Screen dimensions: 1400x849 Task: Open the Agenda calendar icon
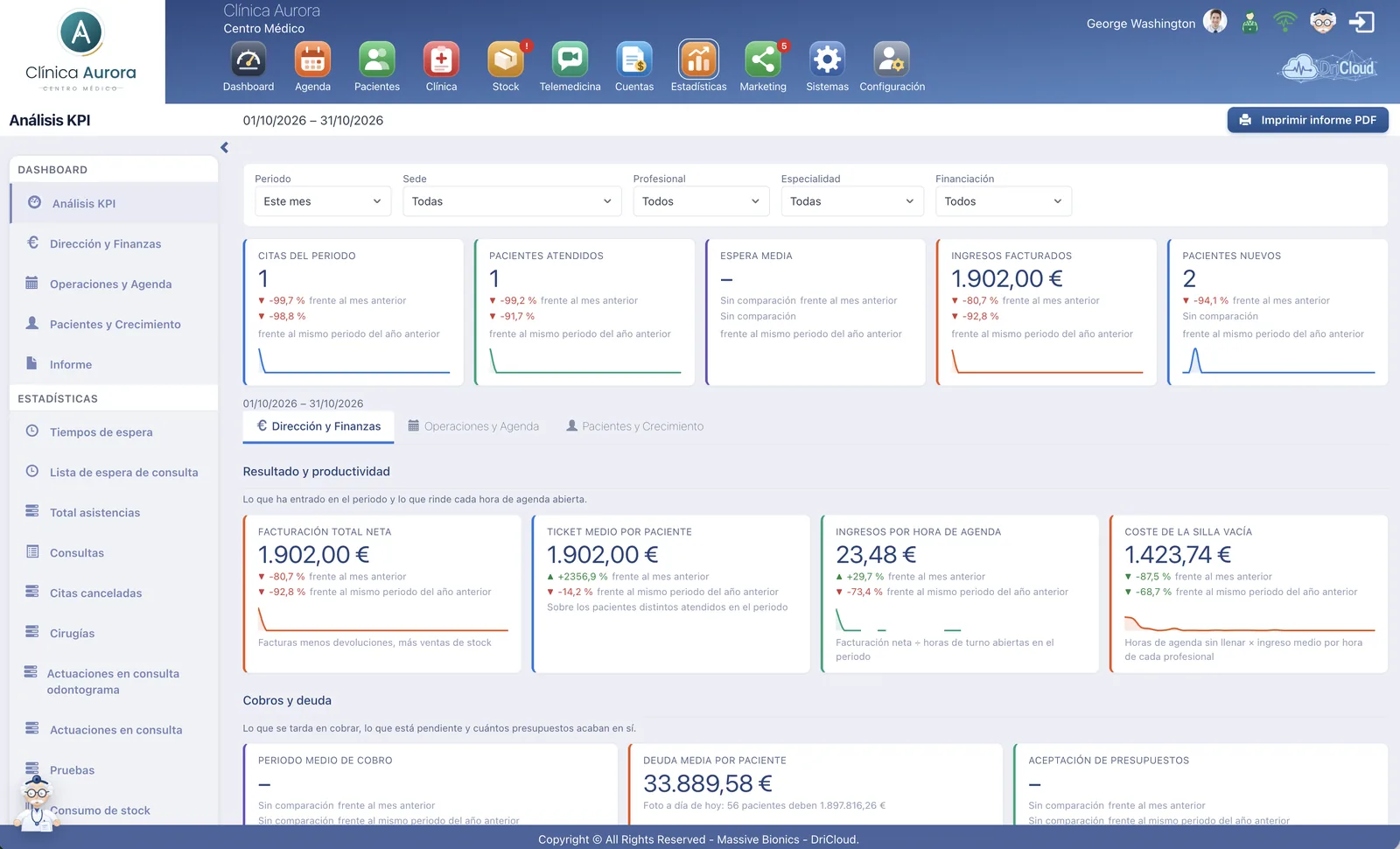(312, 60)
